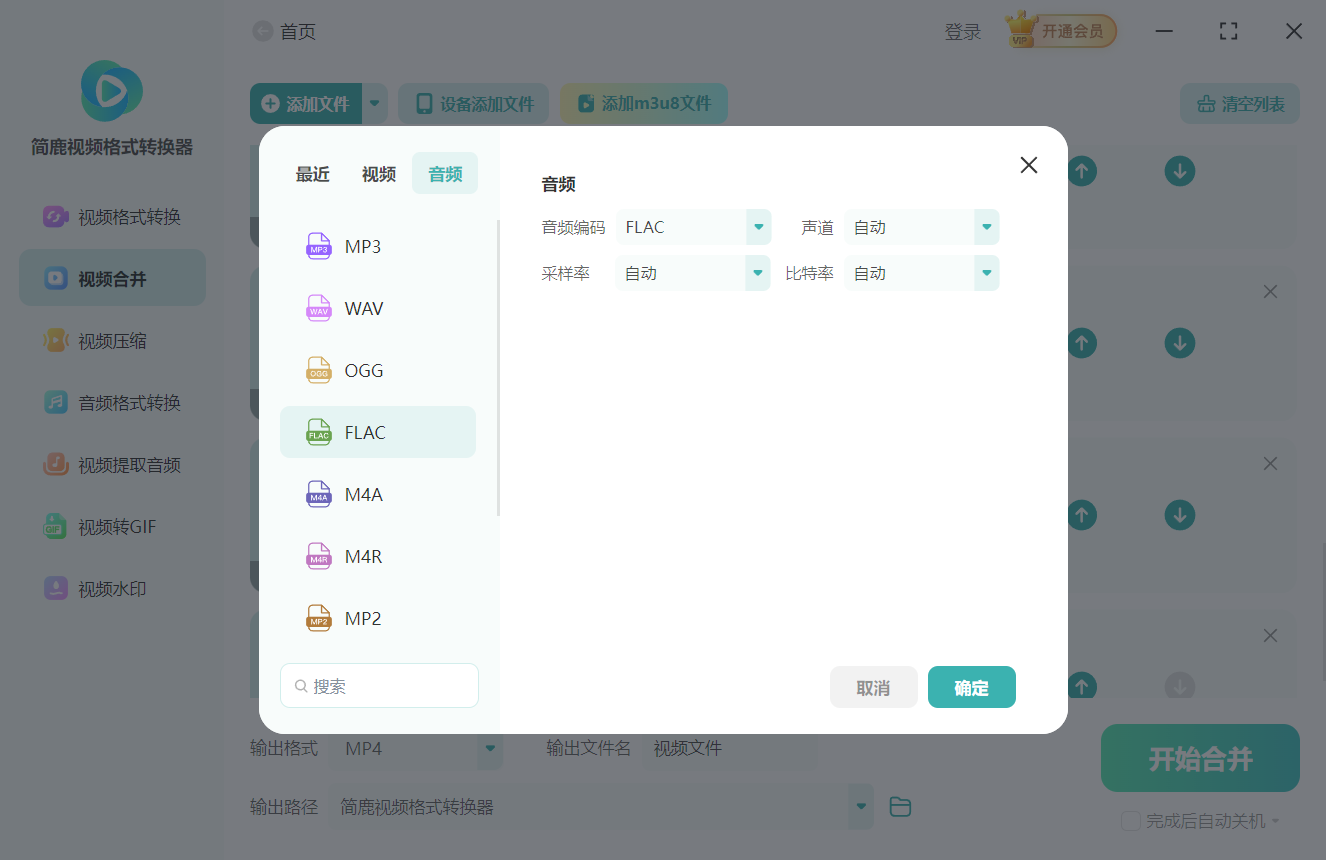Enable 完成后自动关机 option
This screenshot has width=1326, height=860.
click(x=1131, y=820)
